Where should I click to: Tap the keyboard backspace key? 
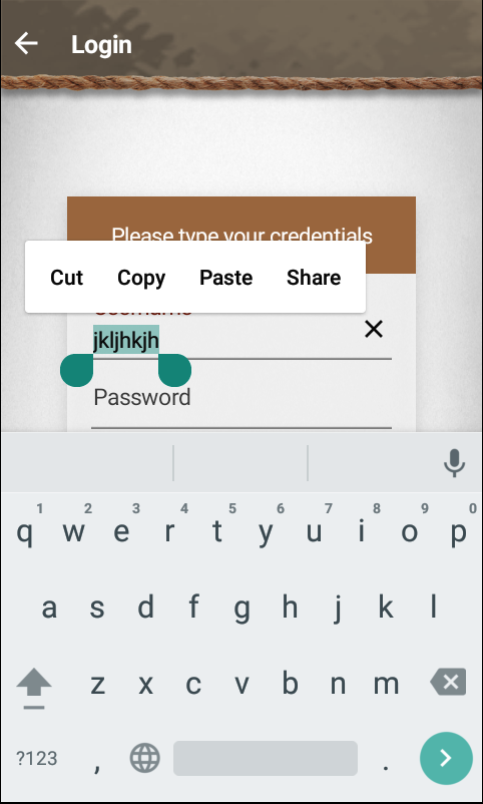pyautogui.click(x=448, y=682)
